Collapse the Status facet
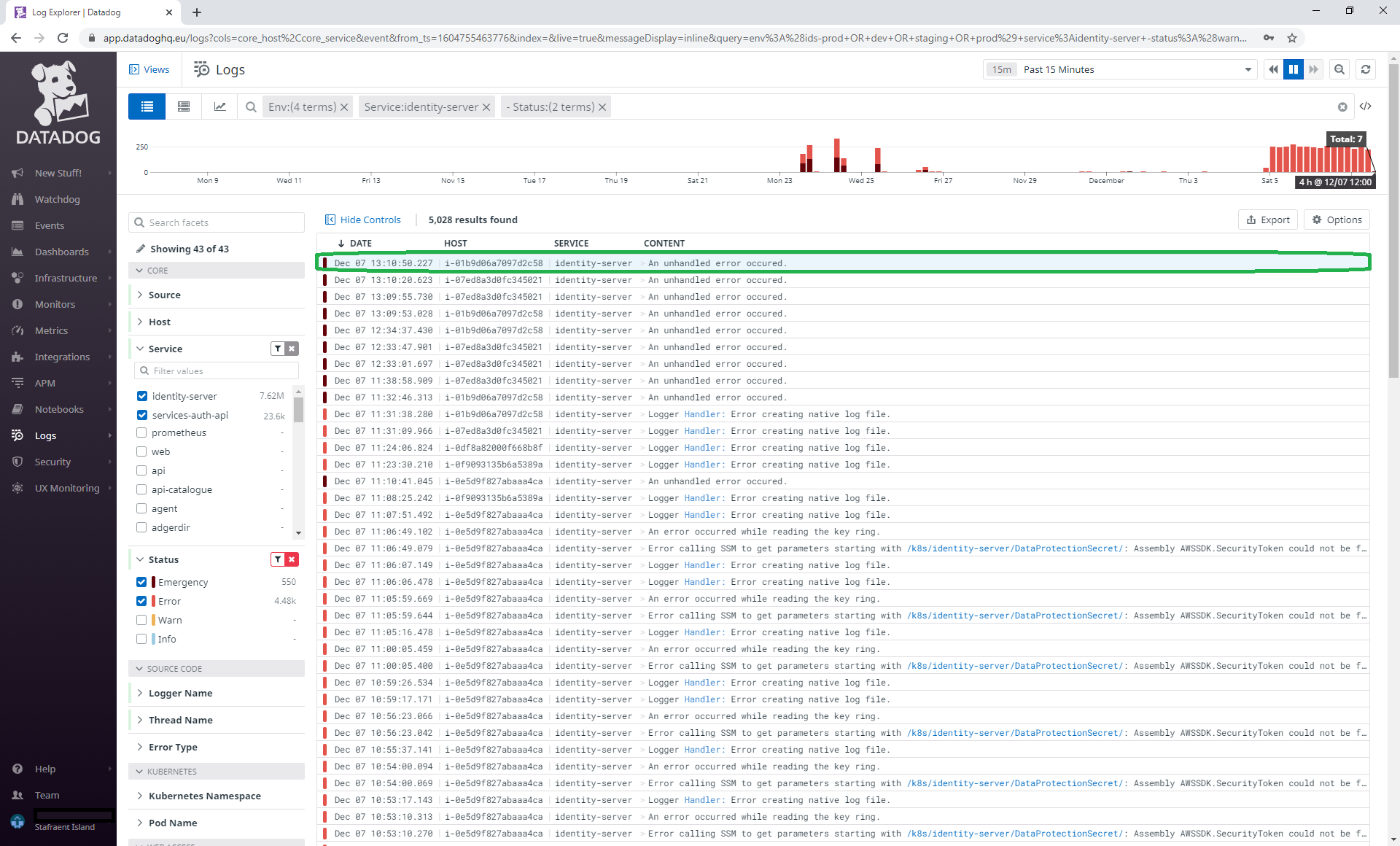The image size is (1400, 846). (163, 559)
